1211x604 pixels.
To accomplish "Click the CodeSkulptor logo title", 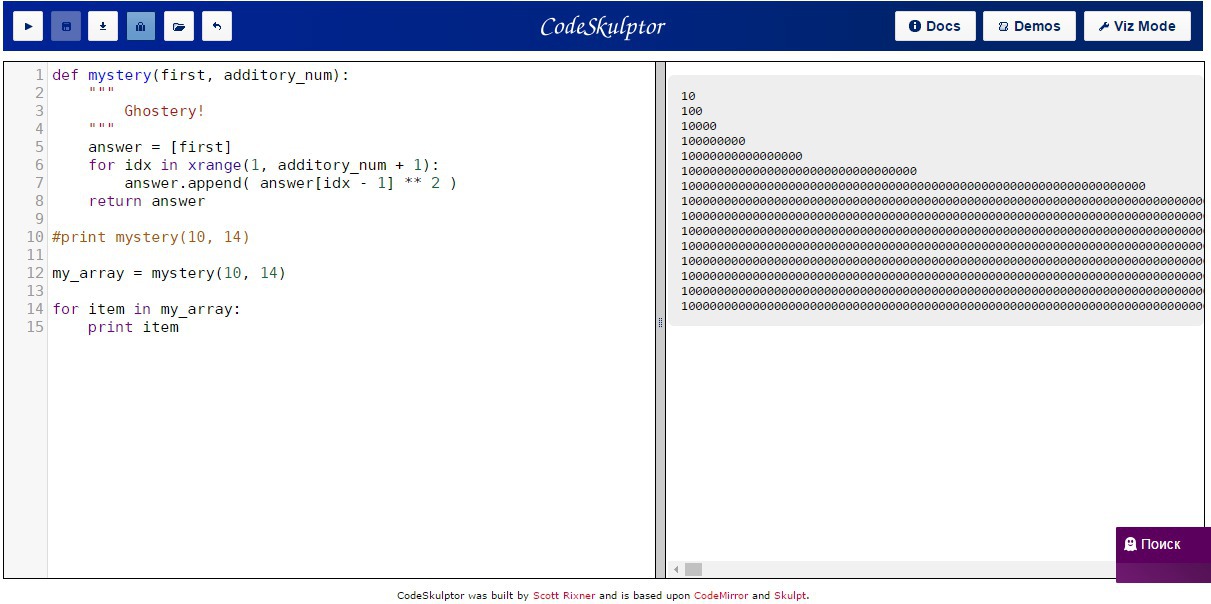I will 602,27.
